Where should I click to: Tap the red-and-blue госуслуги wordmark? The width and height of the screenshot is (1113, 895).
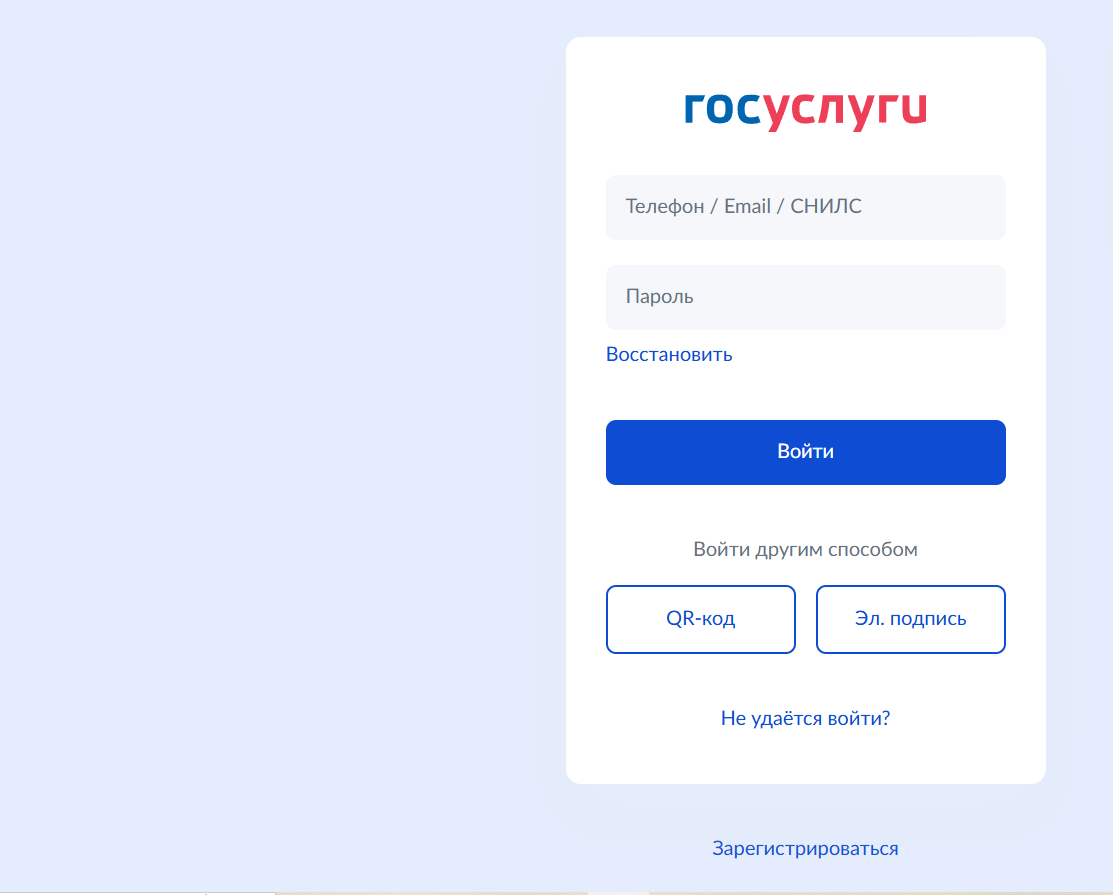[805, 110]
